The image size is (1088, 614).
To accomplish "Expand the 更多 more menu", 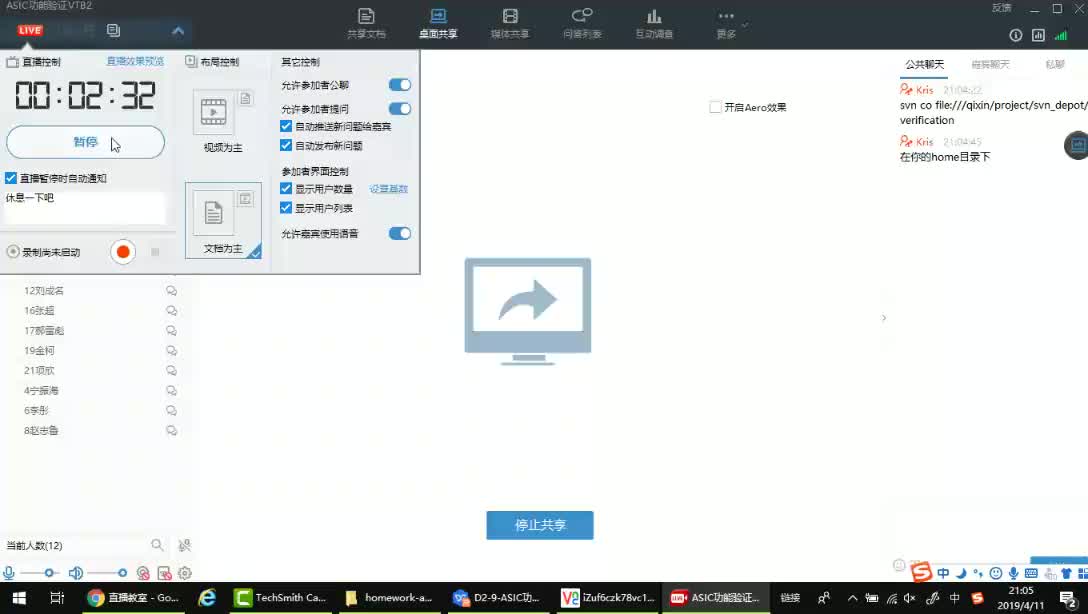I will (726, 23).
